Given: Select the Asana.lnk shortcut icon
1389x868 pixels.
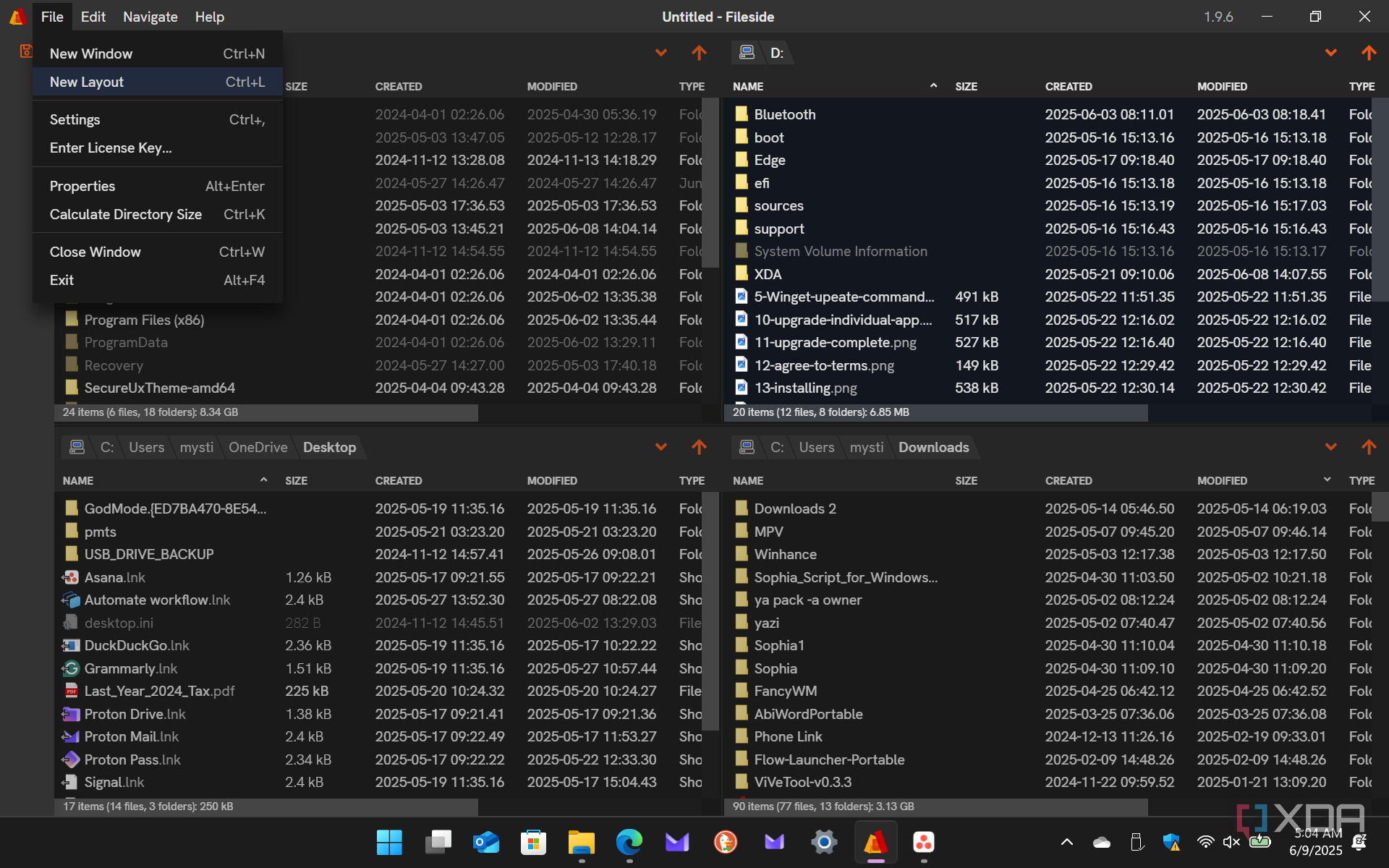Looking at the screenshot, I should coord(71,577).
